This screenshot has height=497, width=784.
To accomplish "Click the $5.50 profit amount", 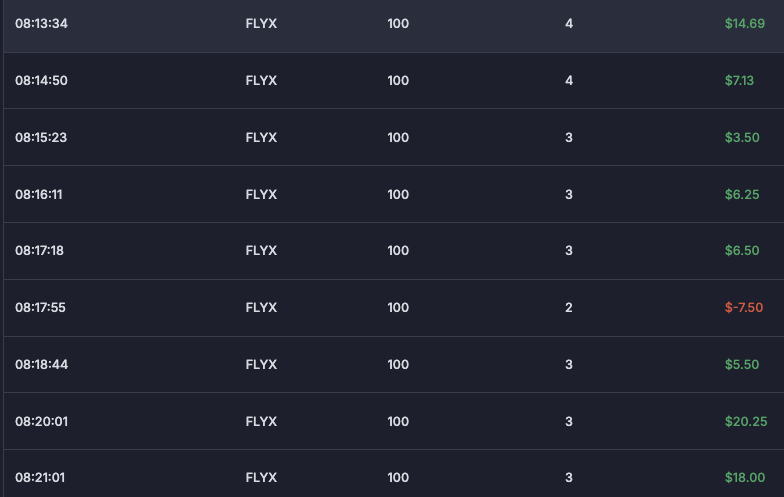I will pyautogui.click(x=741, y=364).
